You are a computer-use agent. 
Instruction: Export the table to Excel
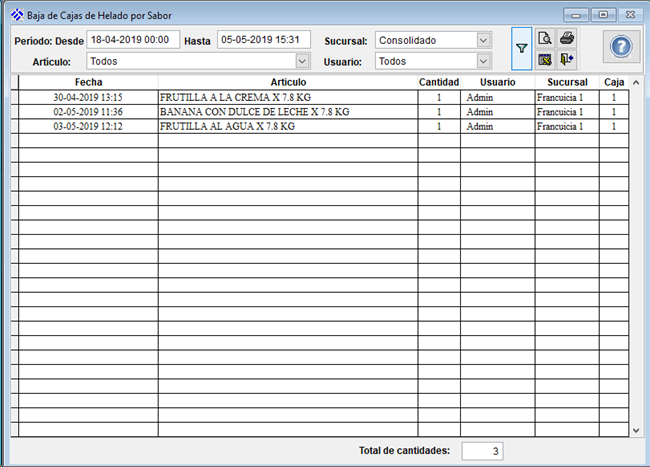545,60
